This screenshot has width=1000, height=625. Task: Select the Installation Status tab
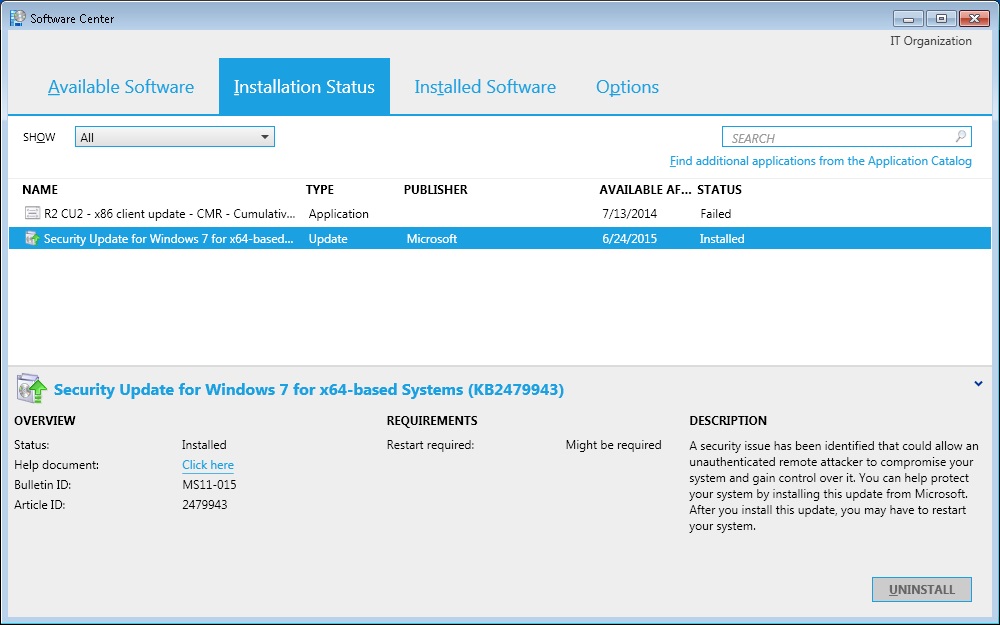coord(304,87)
